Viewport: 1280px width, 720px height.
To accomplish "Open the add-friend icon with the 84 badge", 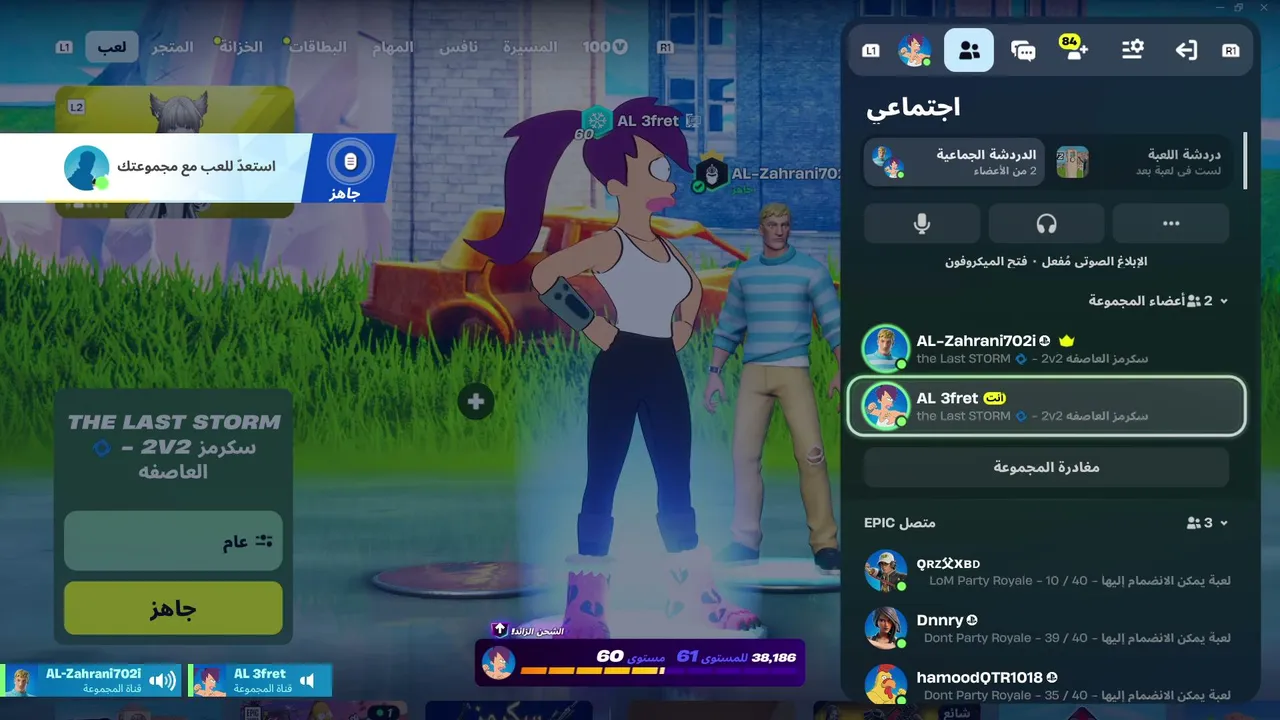I will [1075, 49].
